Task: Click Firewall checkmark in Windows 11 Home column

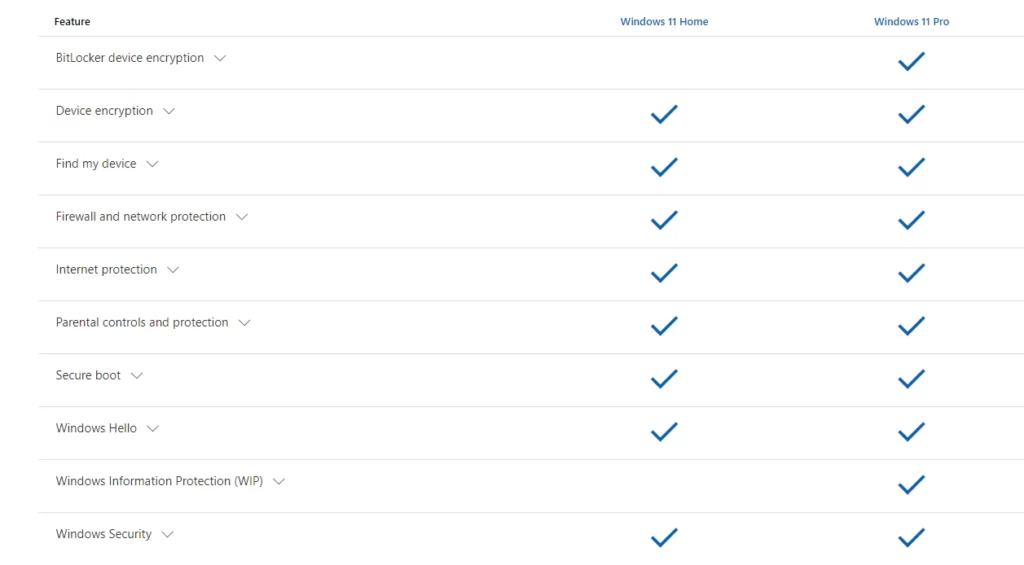Action: coord(664,220)
